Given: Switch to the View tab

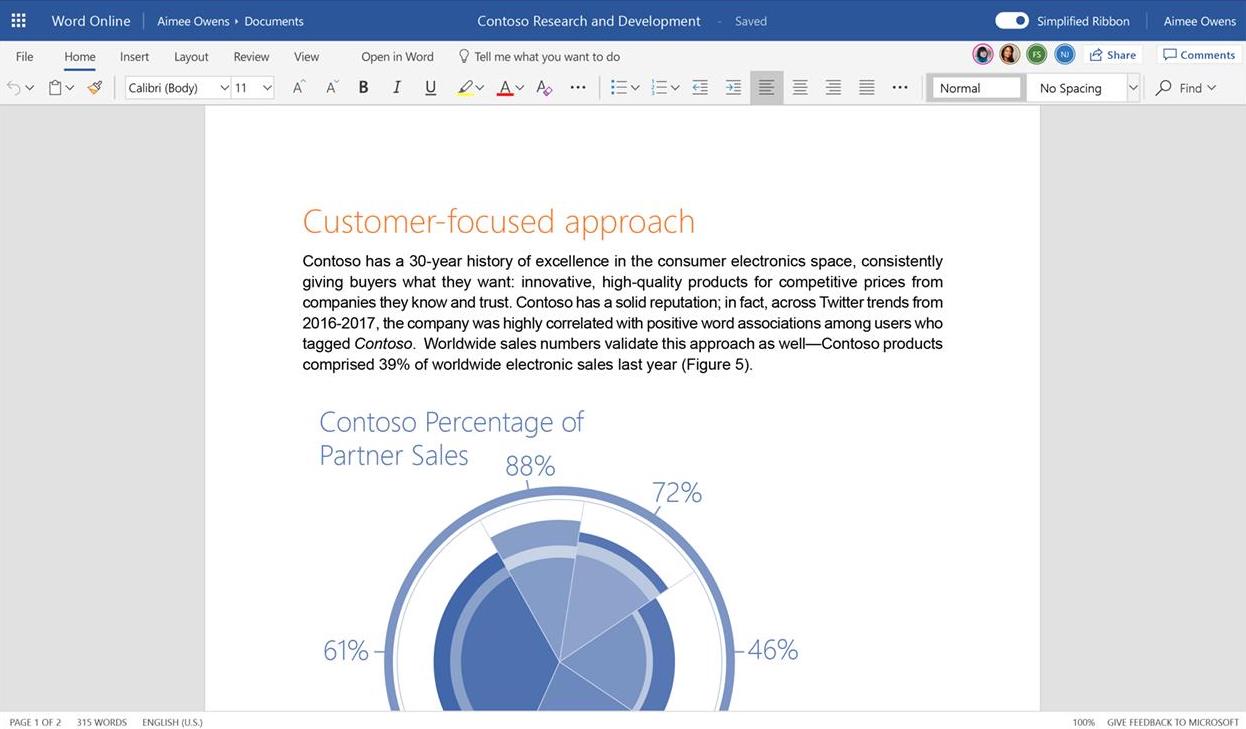Looking at the screenshot, I should point(307,56).
